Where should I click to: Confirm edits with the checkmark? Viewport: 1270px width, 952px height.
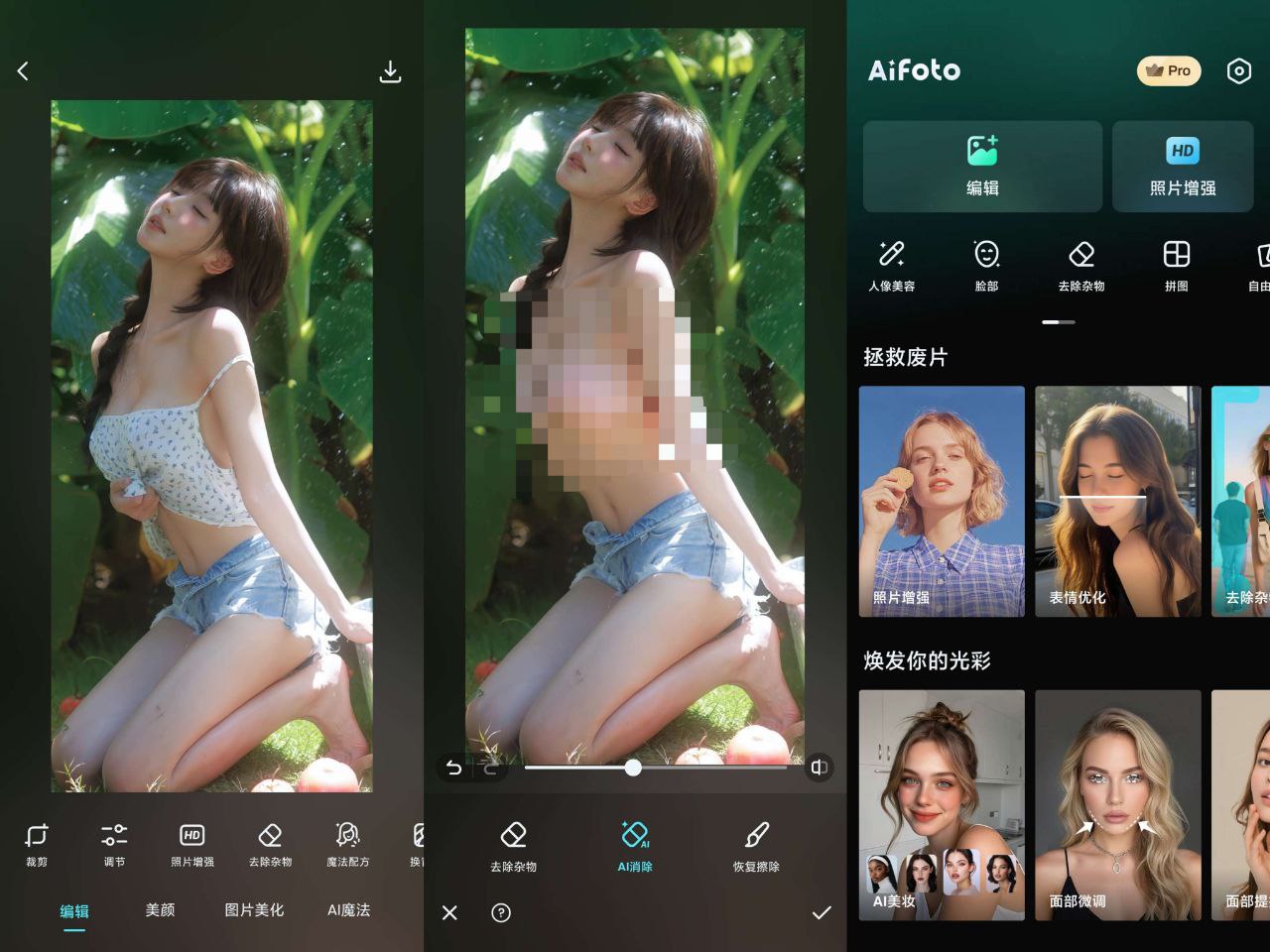click(x=822, y=912)
